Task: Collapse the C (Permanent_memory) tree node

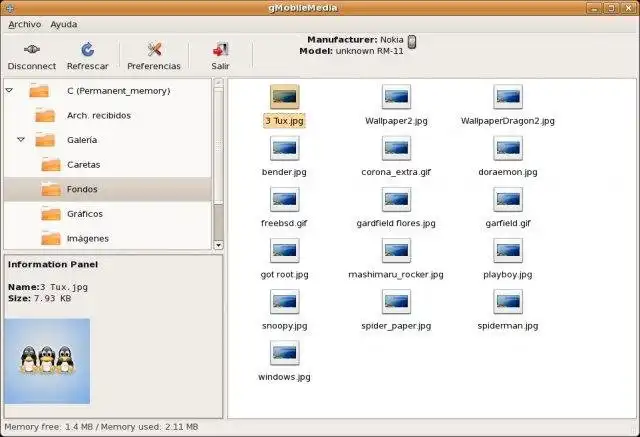Action: [9, 90]
